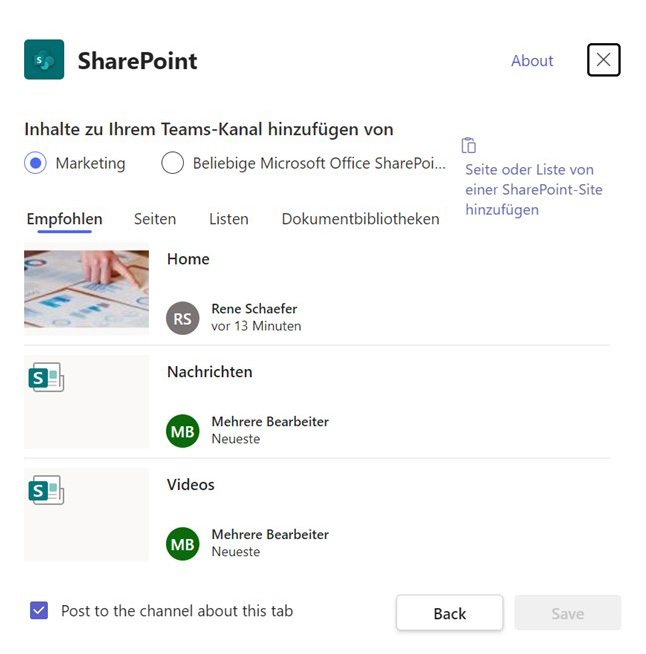Click the 'vor 13 Minuten' timestamp

tap(256, 326)
